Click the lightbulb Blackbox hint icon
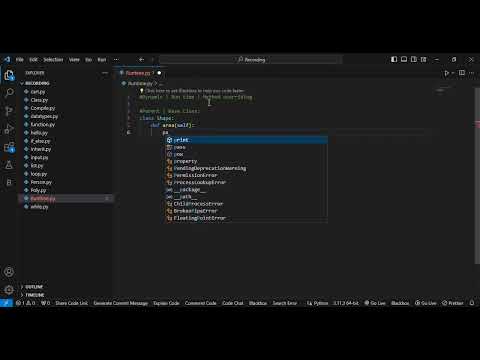480x360 pixels. click(142, 90)
